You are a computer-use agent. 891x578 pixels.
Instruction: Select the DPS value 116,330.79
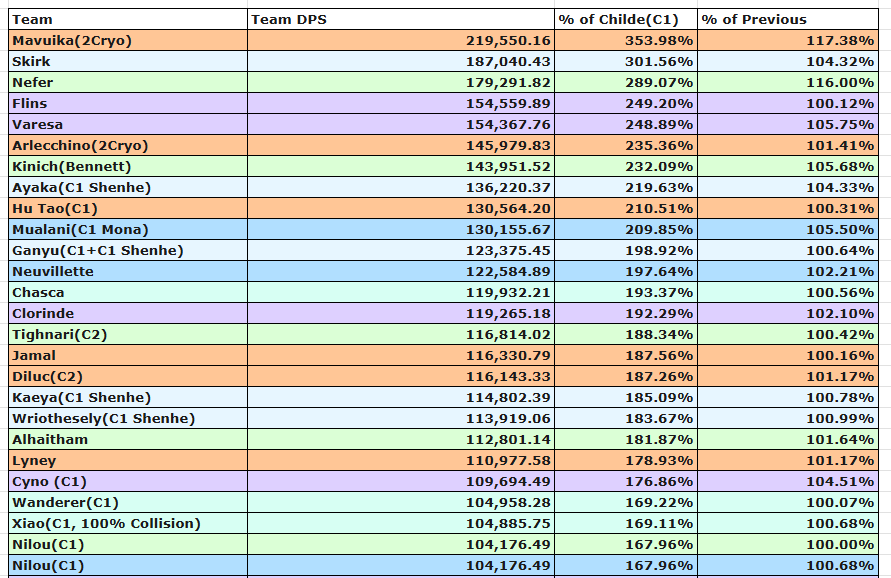point(401,356)
